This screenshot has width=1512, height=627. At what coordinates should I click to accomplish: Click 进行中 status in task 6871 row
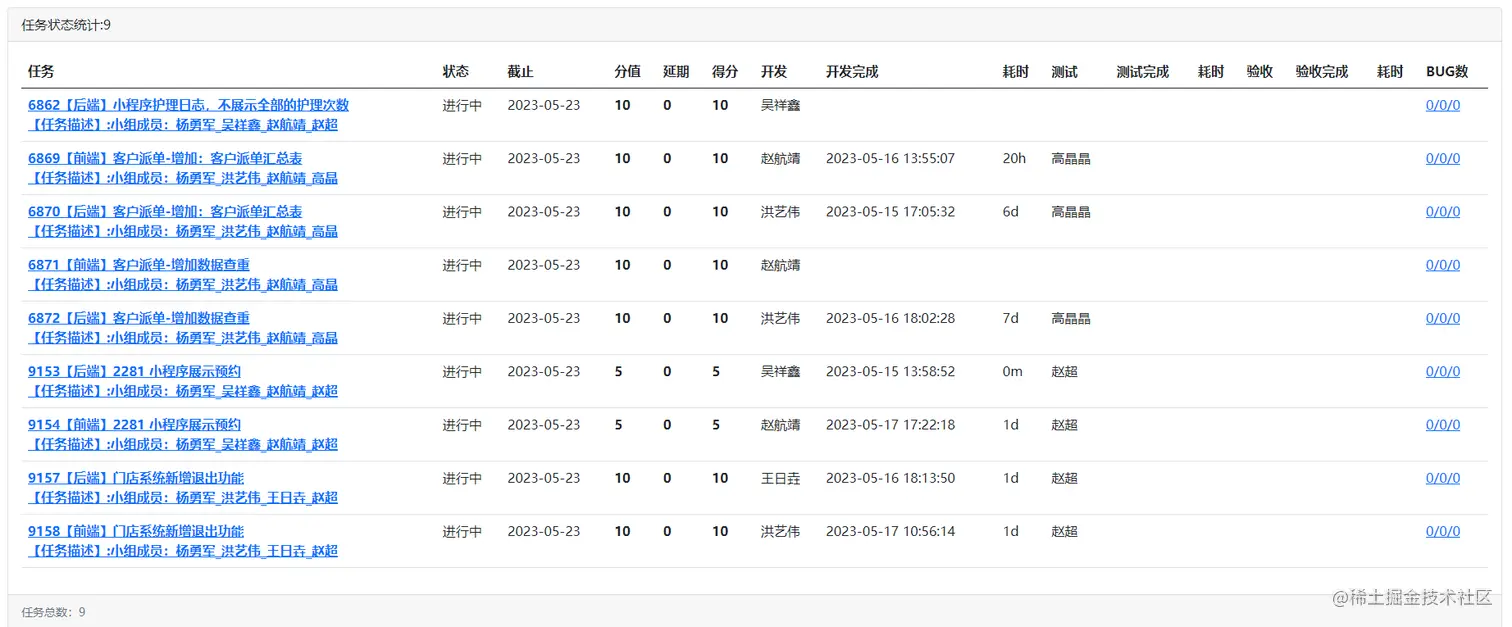[x=463, y=265]
